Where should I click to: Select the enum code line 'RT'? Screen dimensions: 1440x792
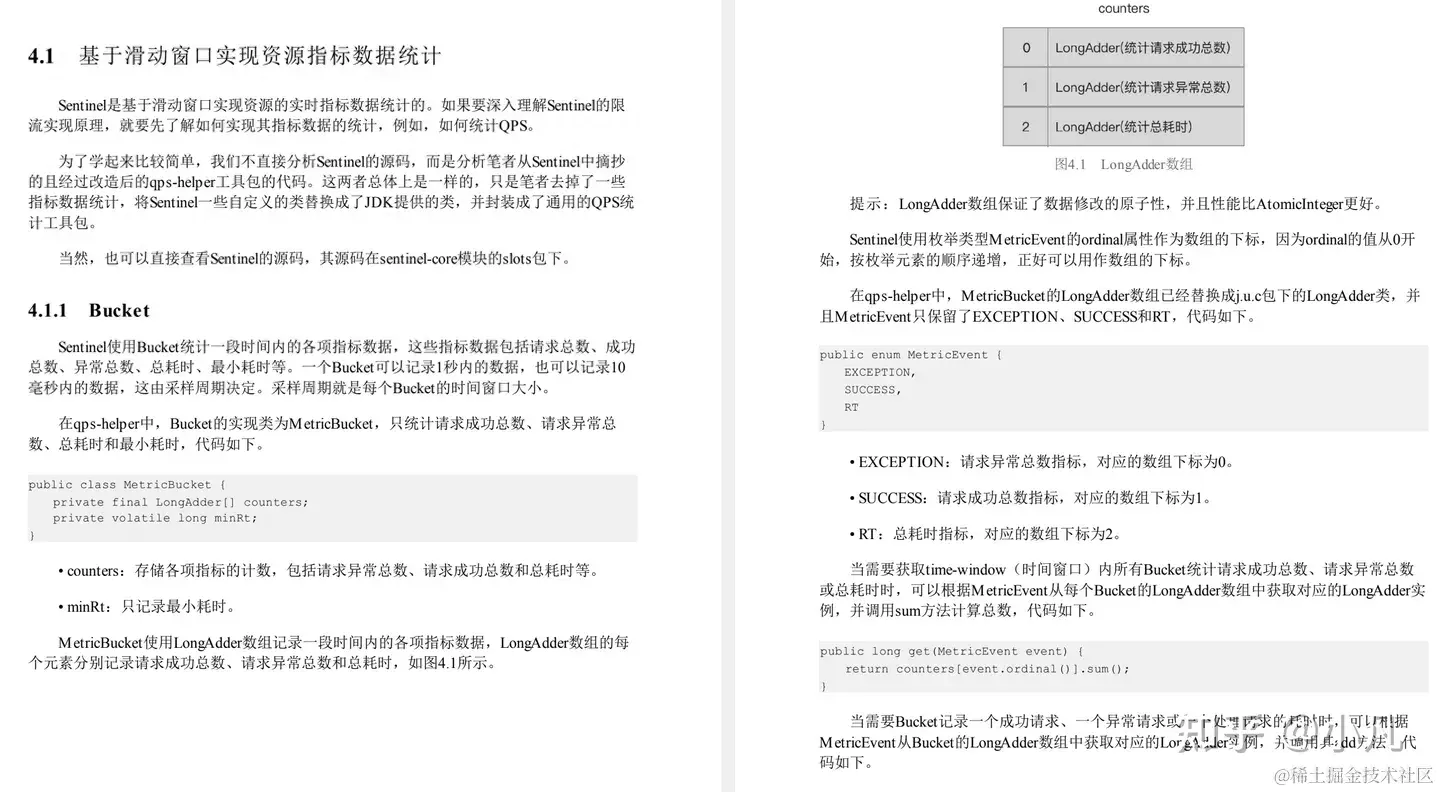click(x=852, y=407)
